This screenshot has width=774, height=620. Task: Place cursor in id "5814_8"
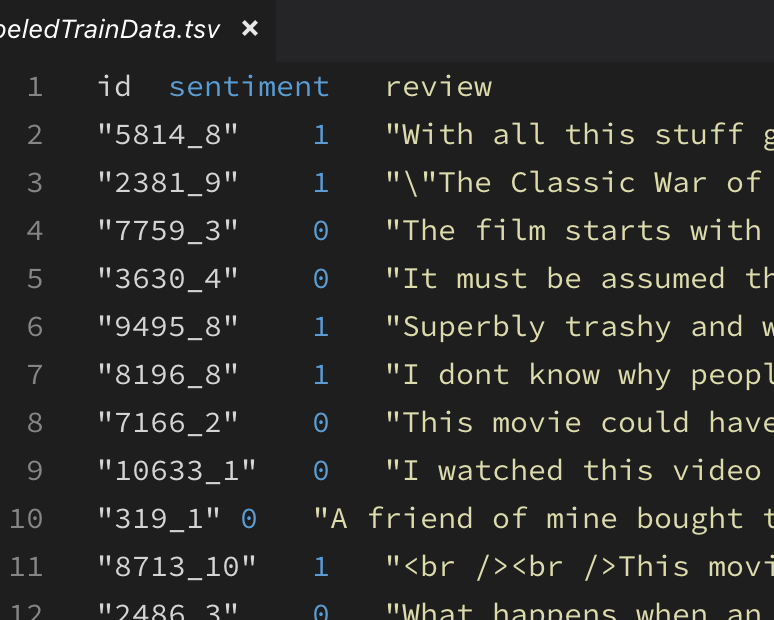[168, 135]
